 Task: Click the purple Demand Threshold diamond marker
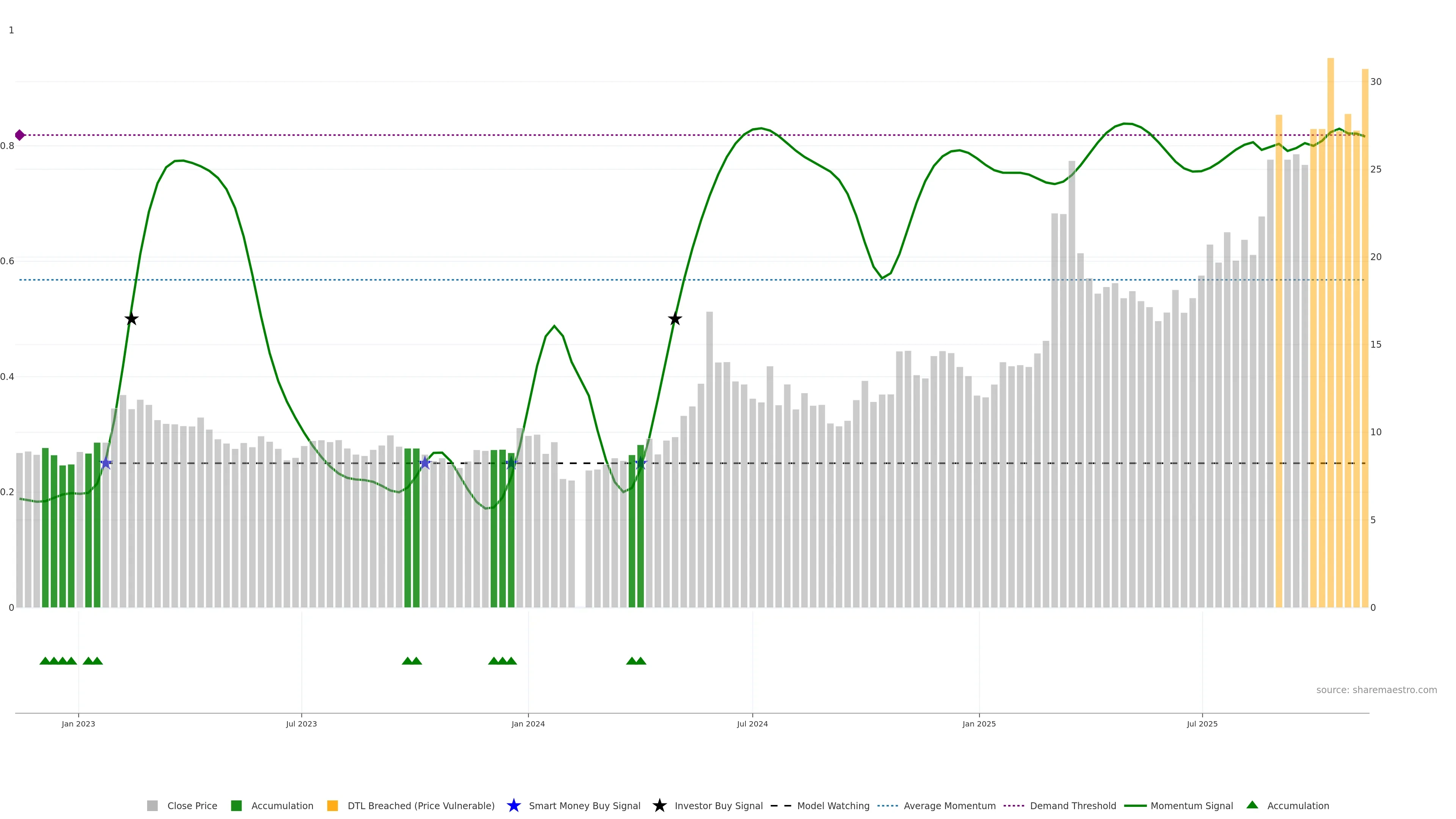click(x=20, y=135)
